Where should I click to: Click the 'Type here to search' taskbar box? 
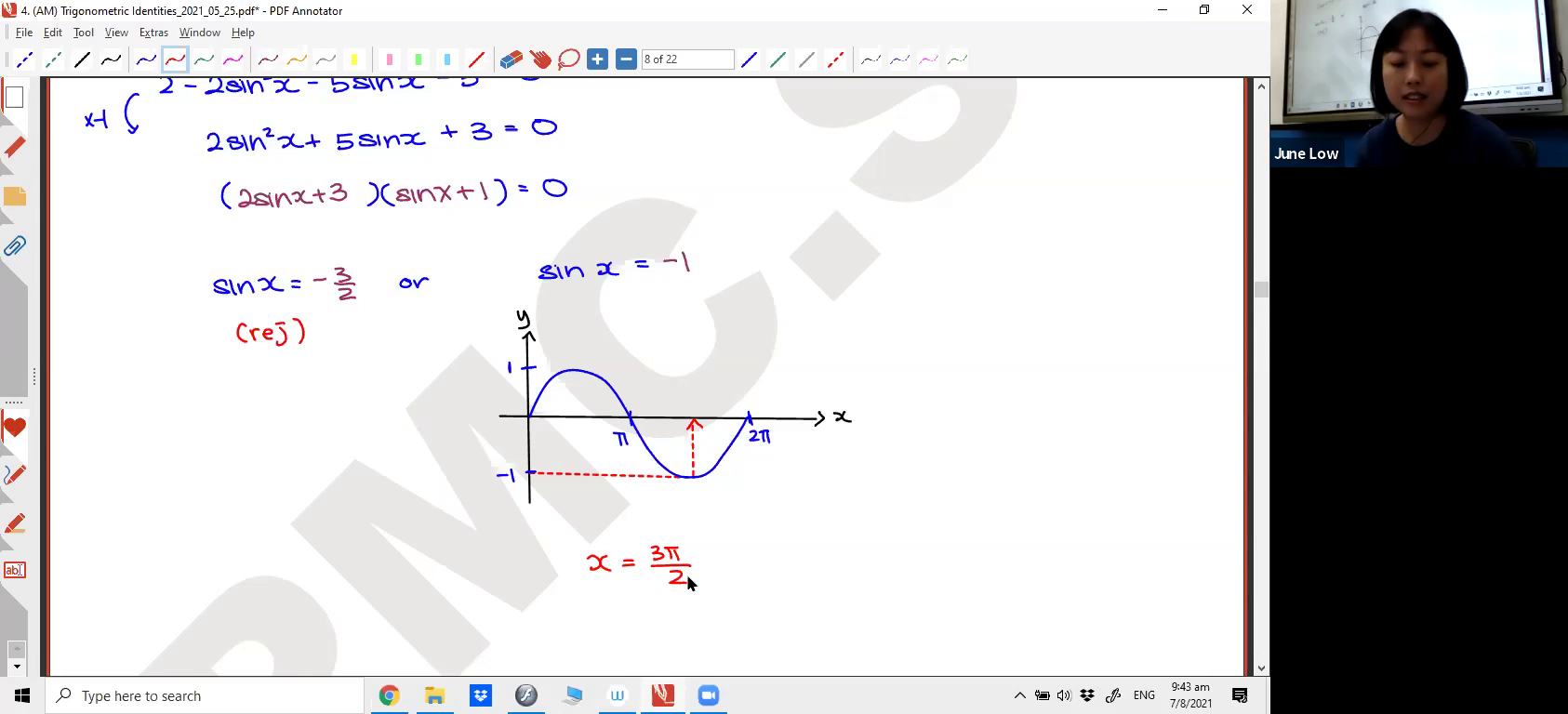[x=205, y=695]
